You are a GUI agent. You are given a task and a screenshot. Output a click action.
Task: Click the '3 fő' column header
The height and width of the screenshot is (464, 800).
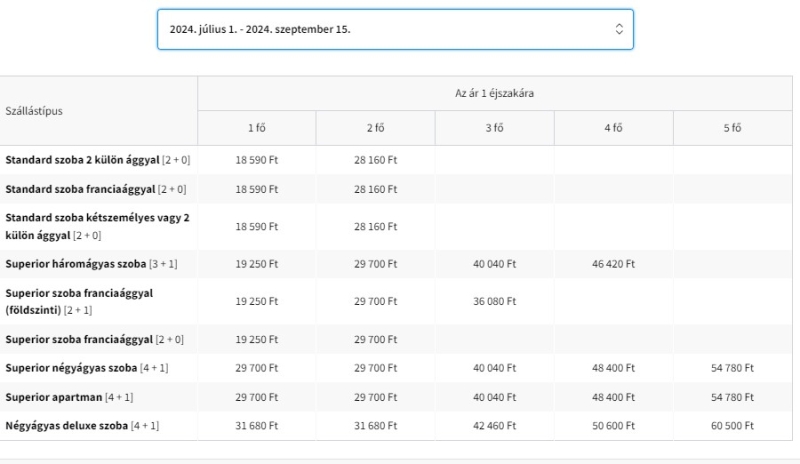494,128
